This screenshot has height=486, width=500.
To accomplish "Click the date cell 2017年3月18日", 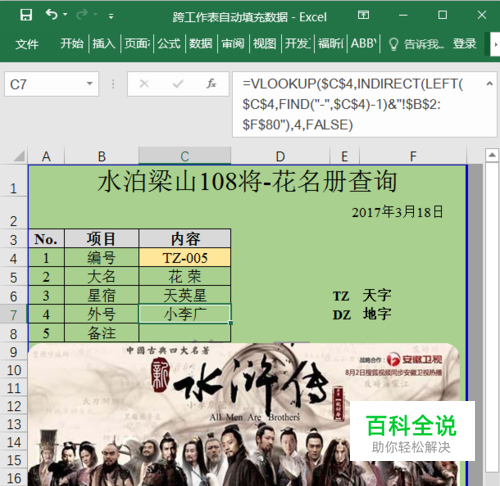I will tap(397, 212).
